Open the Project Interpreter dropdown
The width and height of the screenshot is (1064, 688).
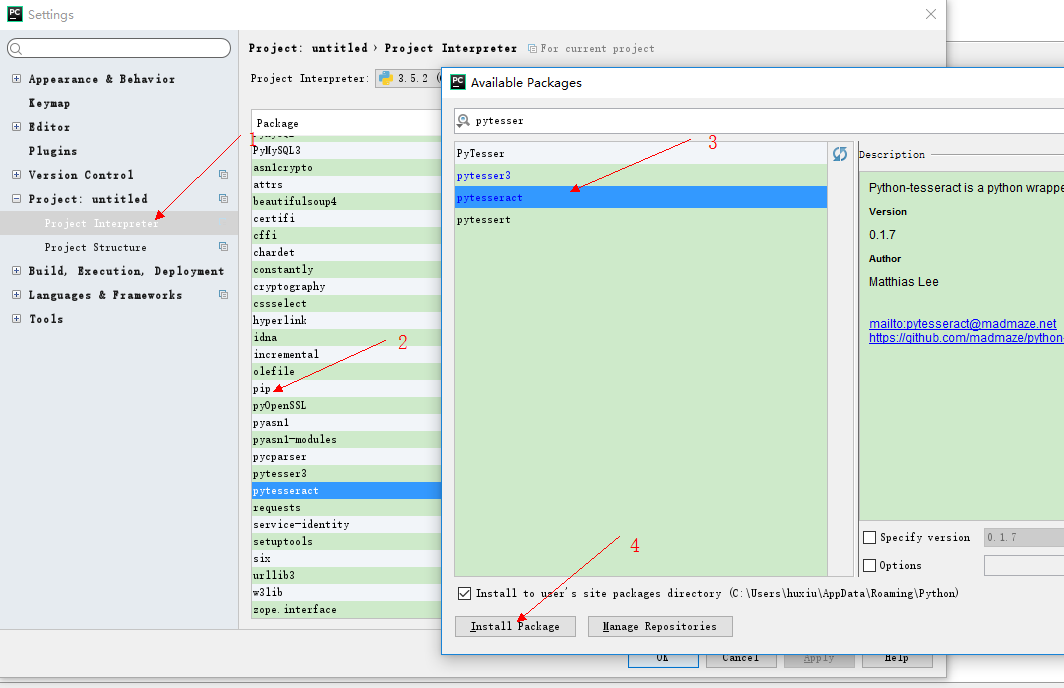408,78
